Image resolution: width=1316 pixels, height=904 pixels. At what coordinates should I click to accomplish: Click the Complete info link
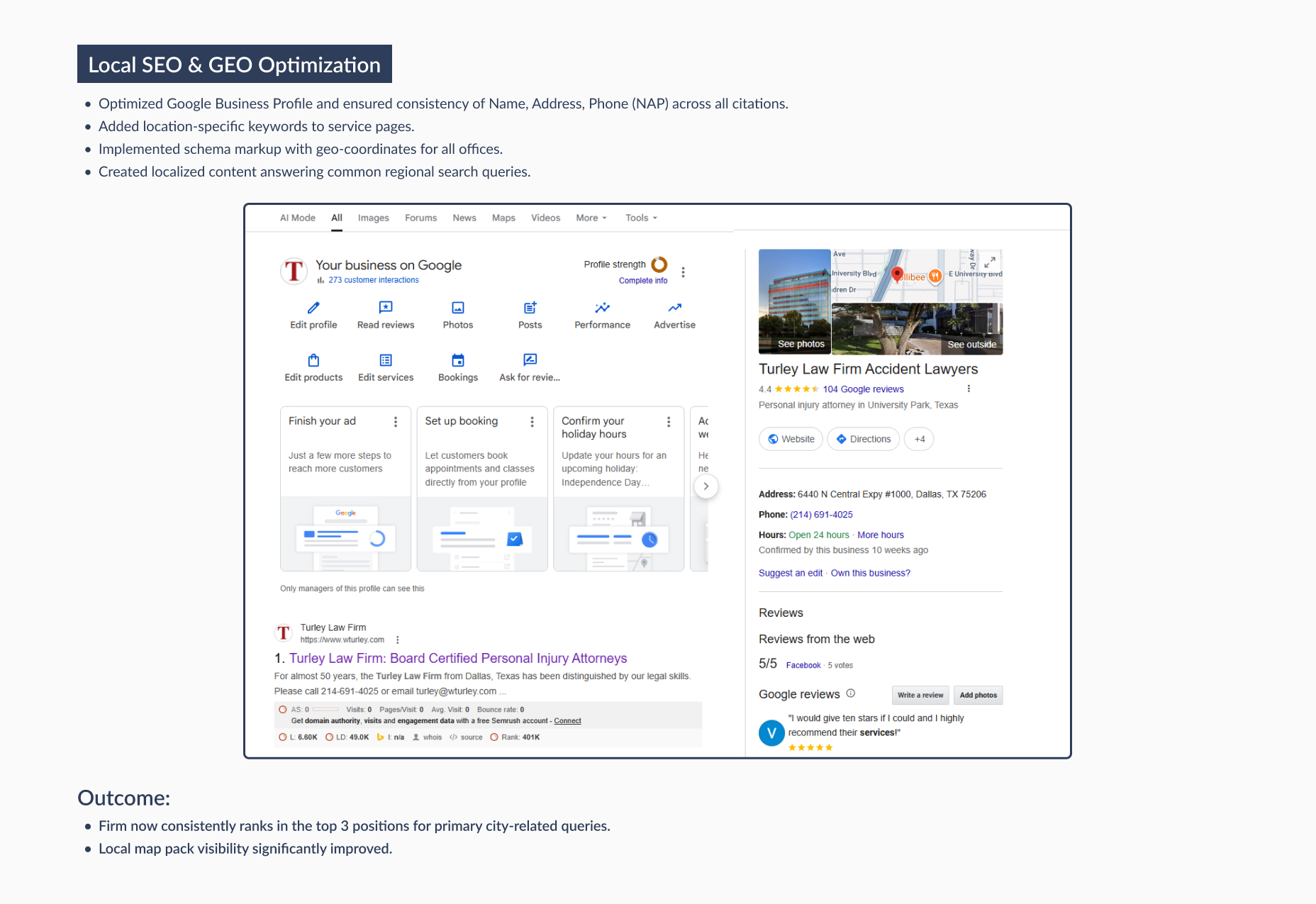point(643,281)
